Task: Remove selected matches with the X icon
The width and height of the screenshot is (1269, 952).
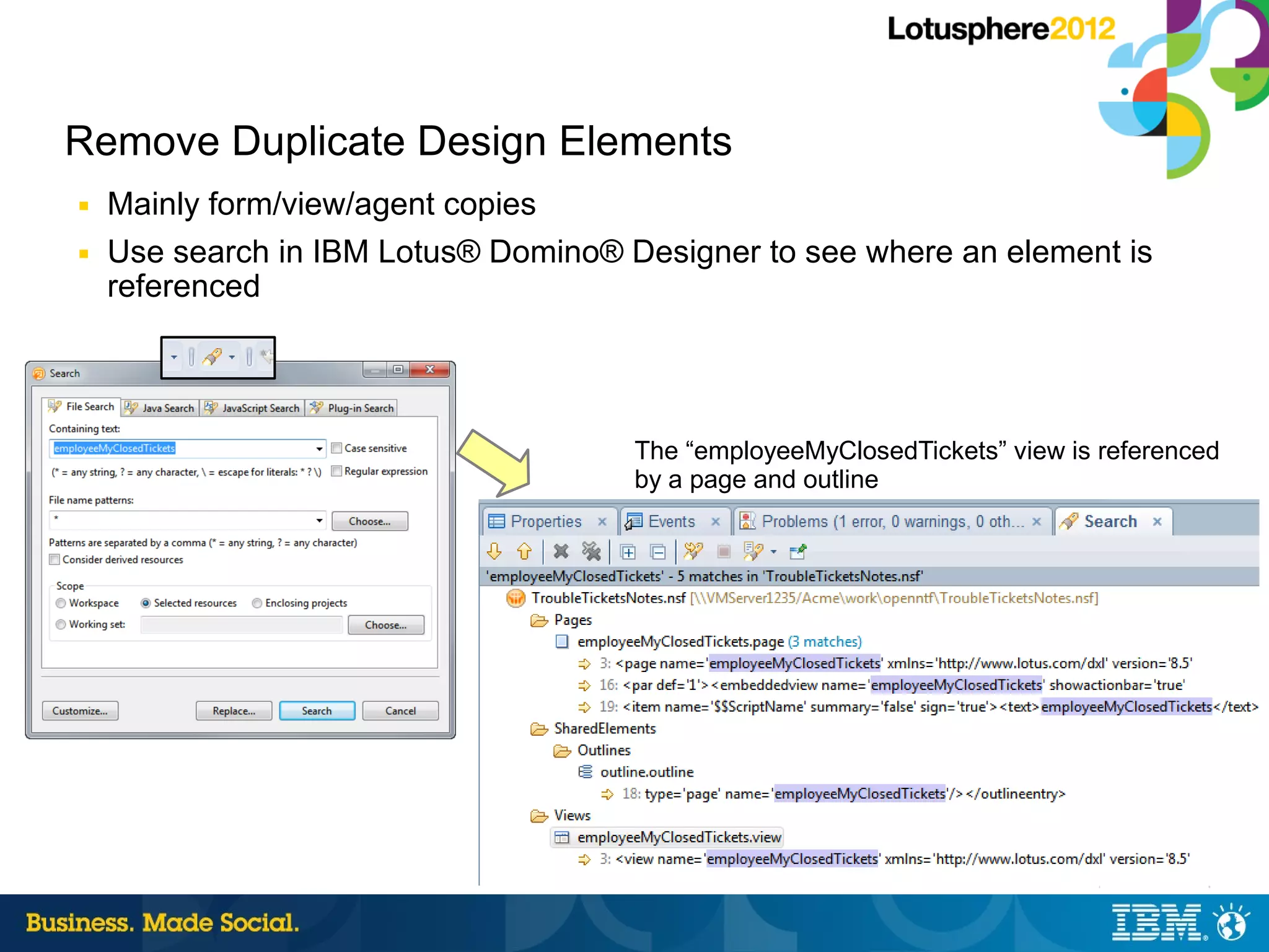Action: coord(561,551)
